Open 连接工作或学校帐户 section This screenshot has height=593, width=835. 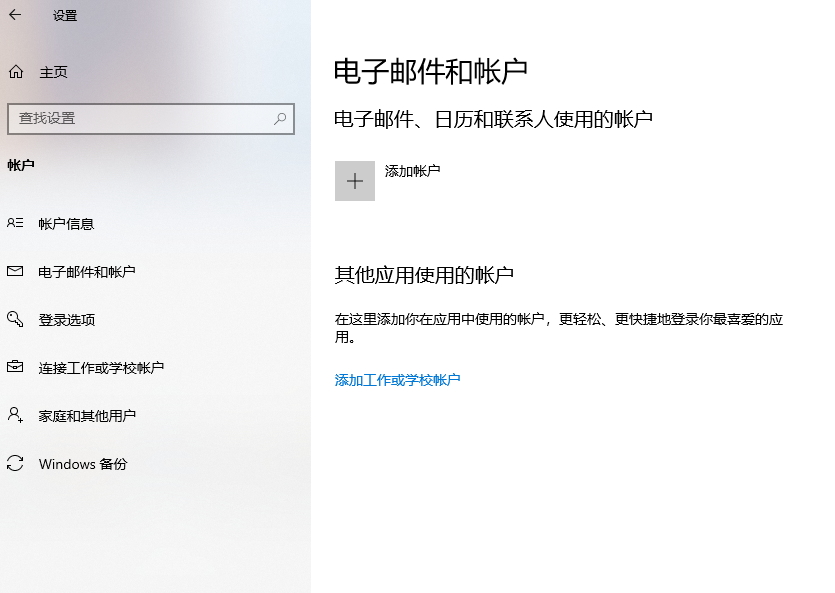[x=155, y=367]
